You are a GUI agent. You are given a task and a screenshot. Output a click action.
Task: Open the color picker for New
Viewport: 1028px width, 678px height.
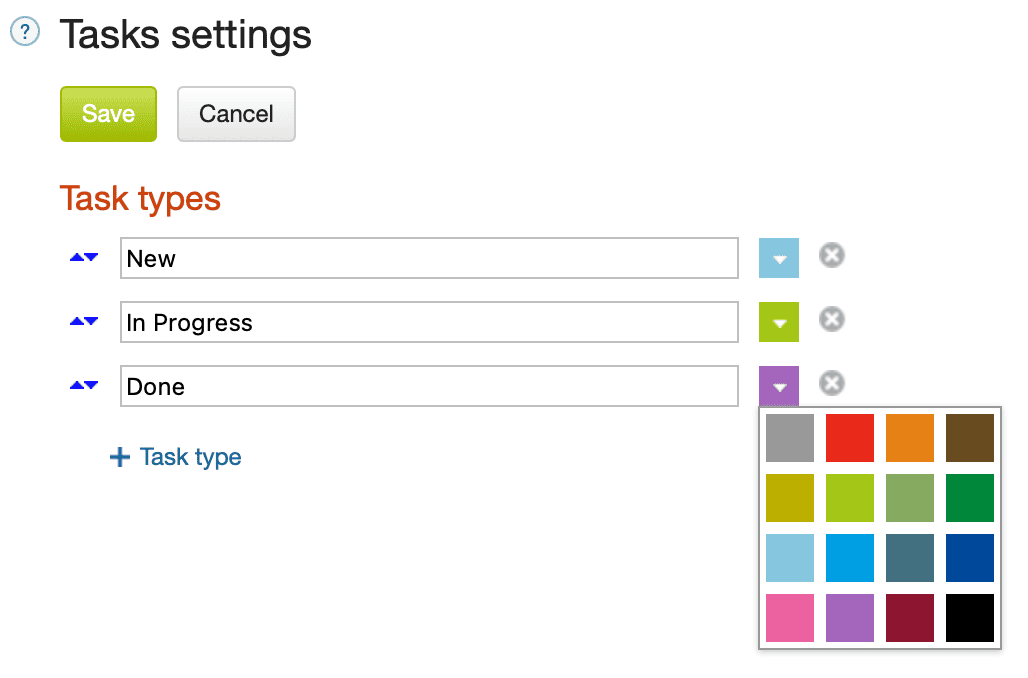(779, 257)
